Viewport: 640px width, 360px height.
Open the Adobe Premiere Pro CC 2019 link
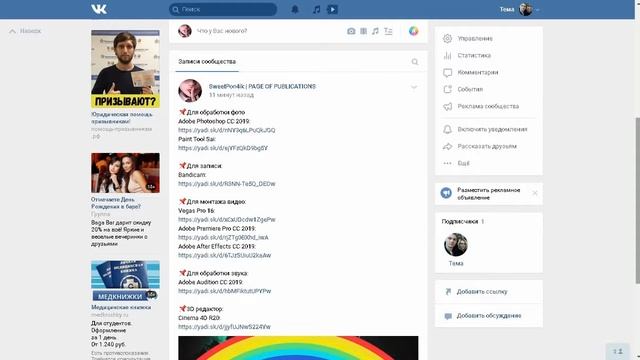(223, 238)
